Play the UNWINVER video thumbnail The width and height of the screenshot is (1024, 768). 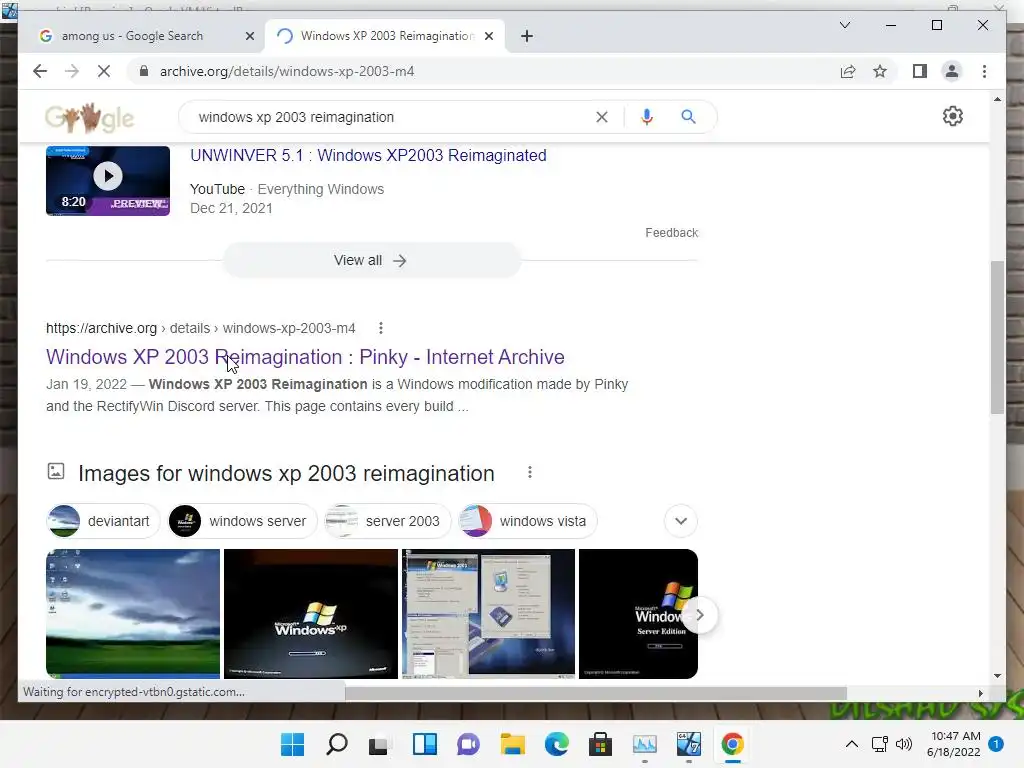click(x=108, y=181)
